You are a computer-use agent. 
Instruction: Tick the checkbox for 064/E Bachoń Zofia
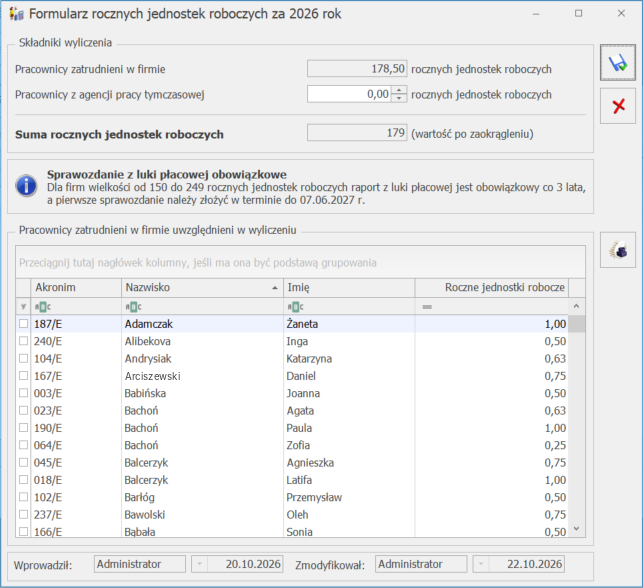[x=23, y=445]
